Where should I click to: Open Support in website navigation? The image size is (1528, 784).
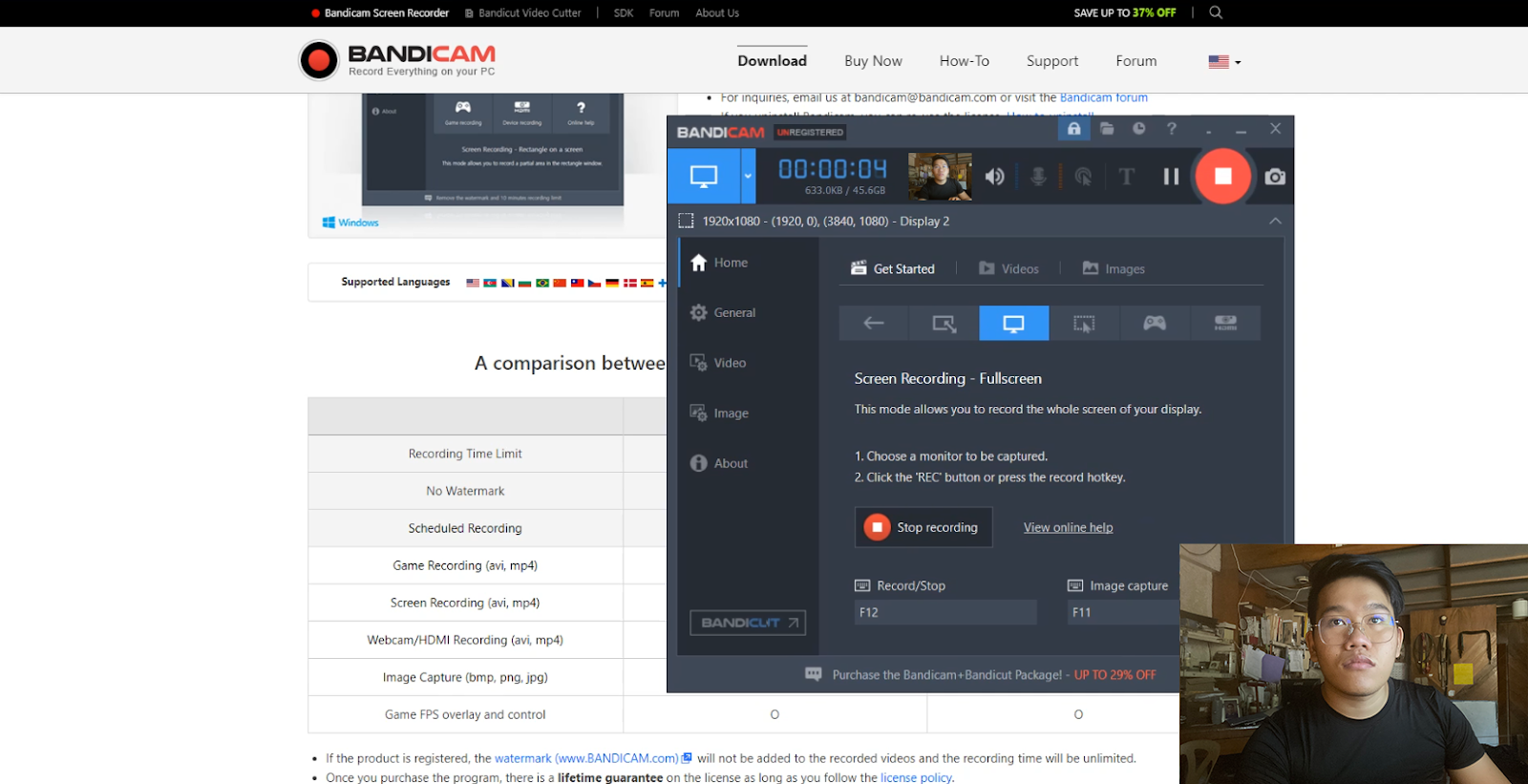[x=1052, y=61]
